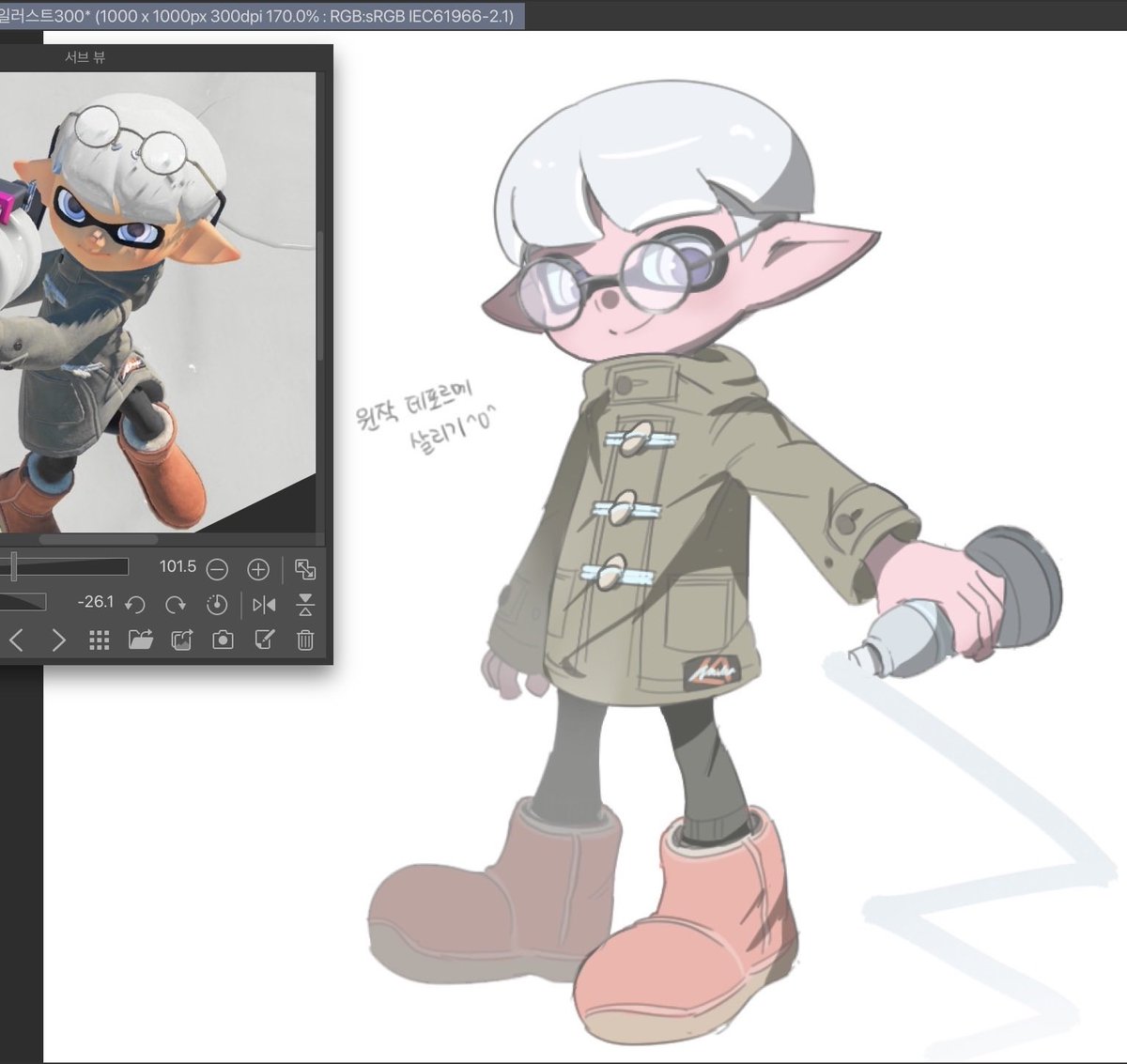
Task: Click the 101.5 zoom value
Action: [178, 566]
